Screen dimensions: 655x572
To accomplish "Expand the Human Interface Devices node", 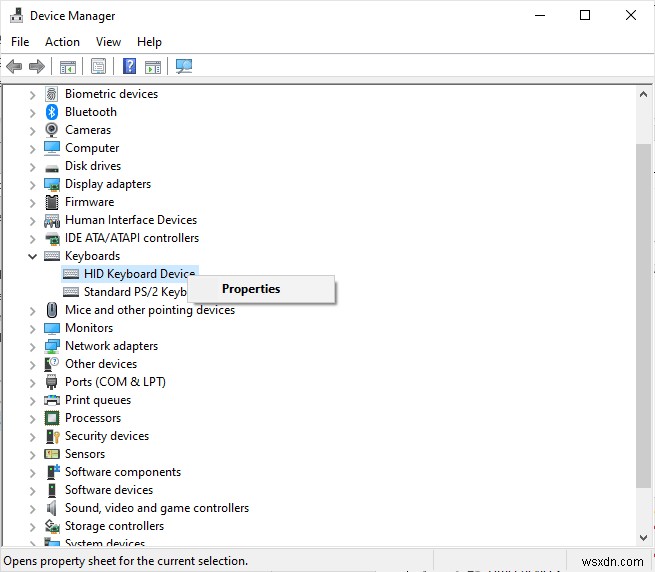I will [x=33, y=221].
